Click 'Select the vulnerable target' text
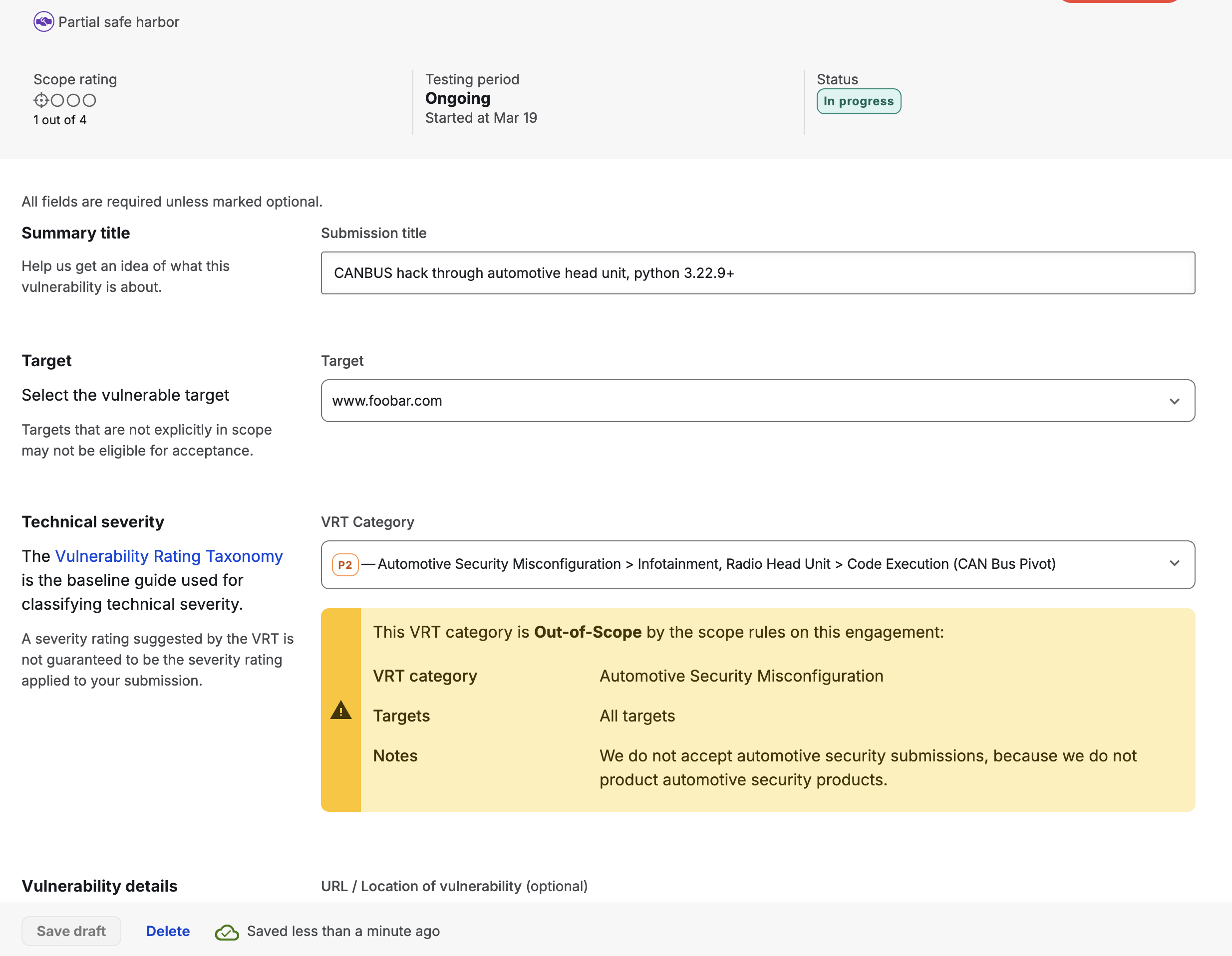This screenshot has width=1232, height=956. pos(125,395)
